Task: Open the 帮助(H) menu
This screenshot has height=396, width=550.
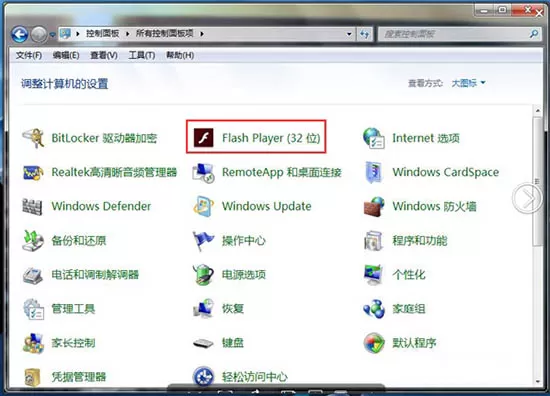Action: 180,55
